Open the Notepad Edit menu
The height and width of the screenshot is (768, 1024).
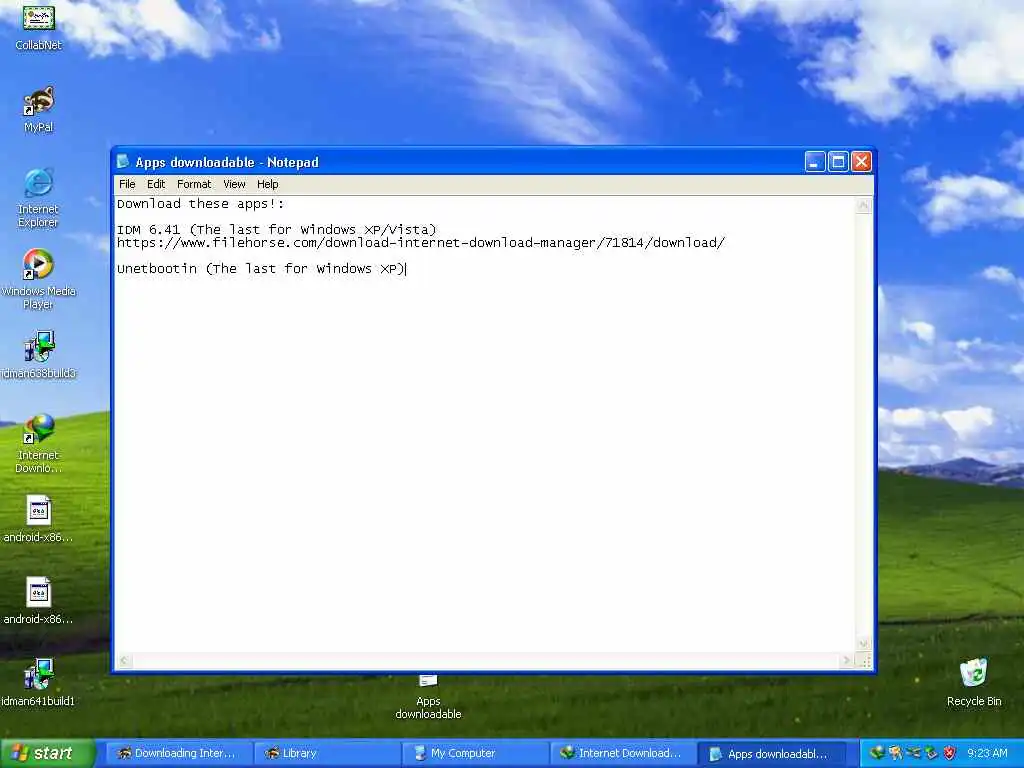pos(155,184)
